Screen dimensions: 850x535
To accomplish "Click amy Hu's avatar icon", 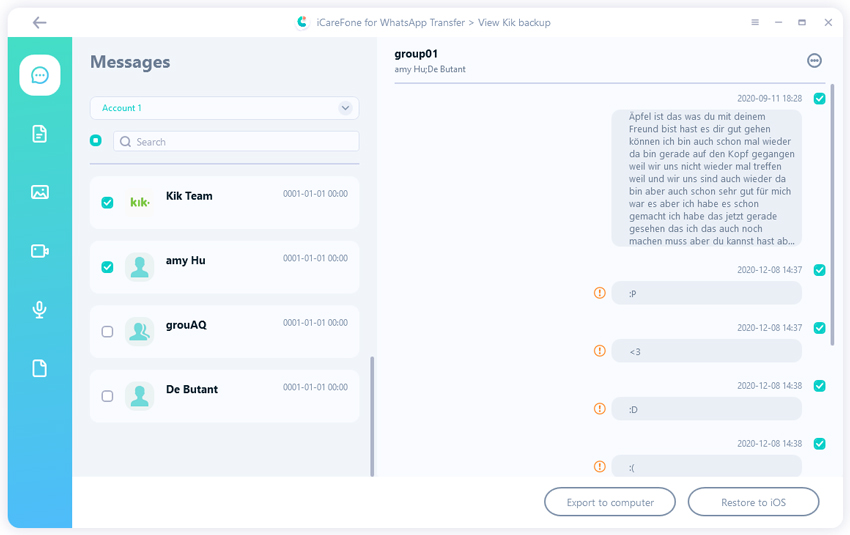I will click(x=139, y=267).
